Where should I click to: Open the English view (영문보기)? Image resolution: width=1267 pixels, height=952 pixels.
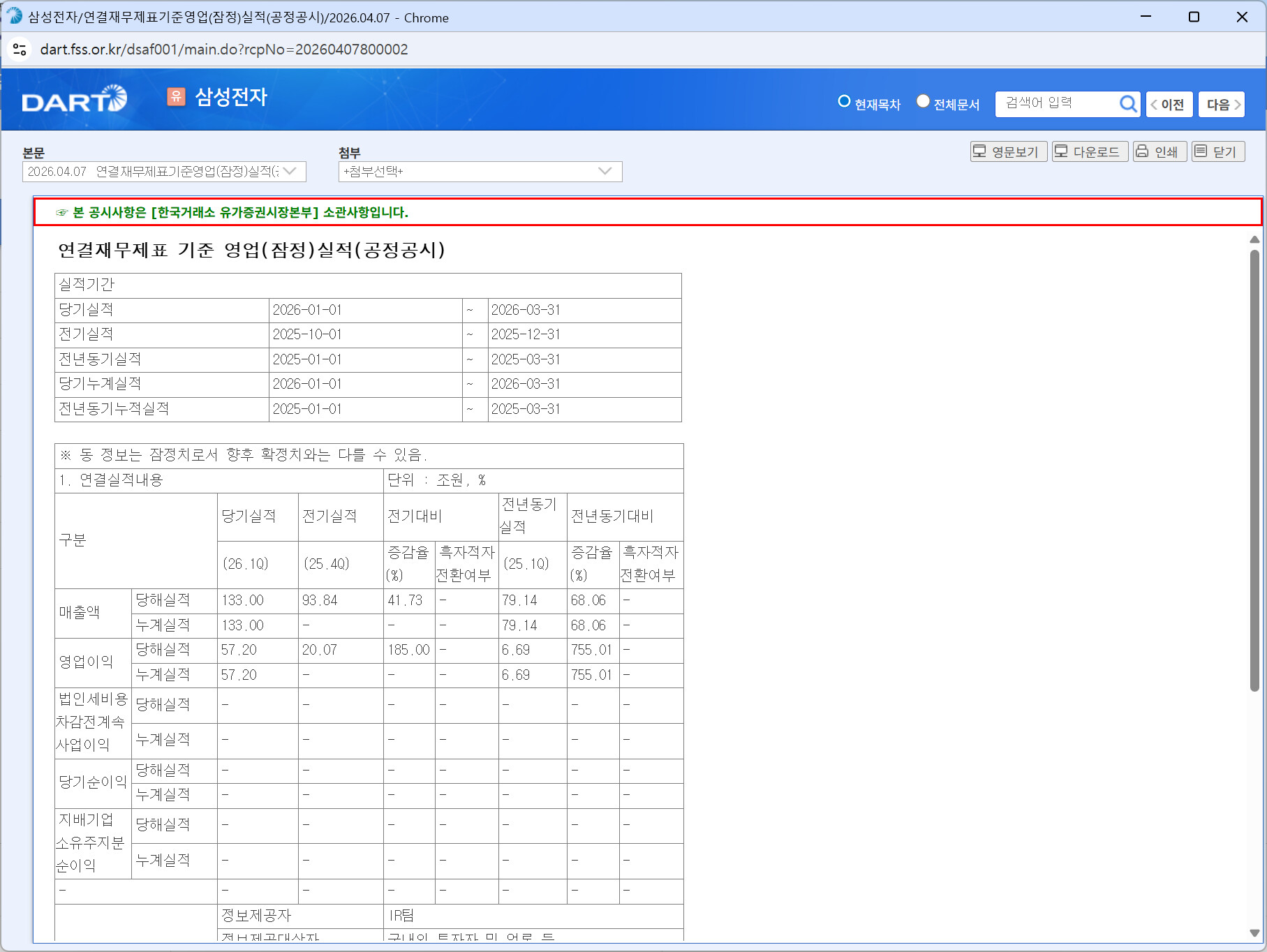coord(1007,151)
